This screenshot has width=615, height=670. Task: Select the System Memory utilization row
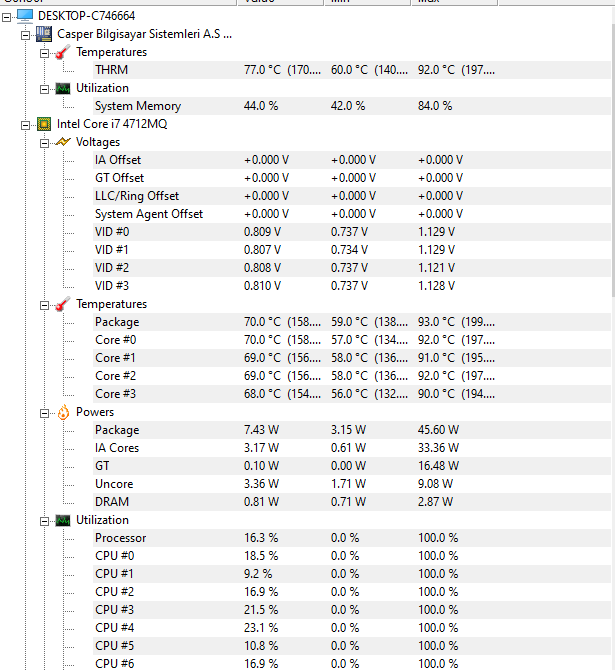pyautogui.click(x=137, y=106)
